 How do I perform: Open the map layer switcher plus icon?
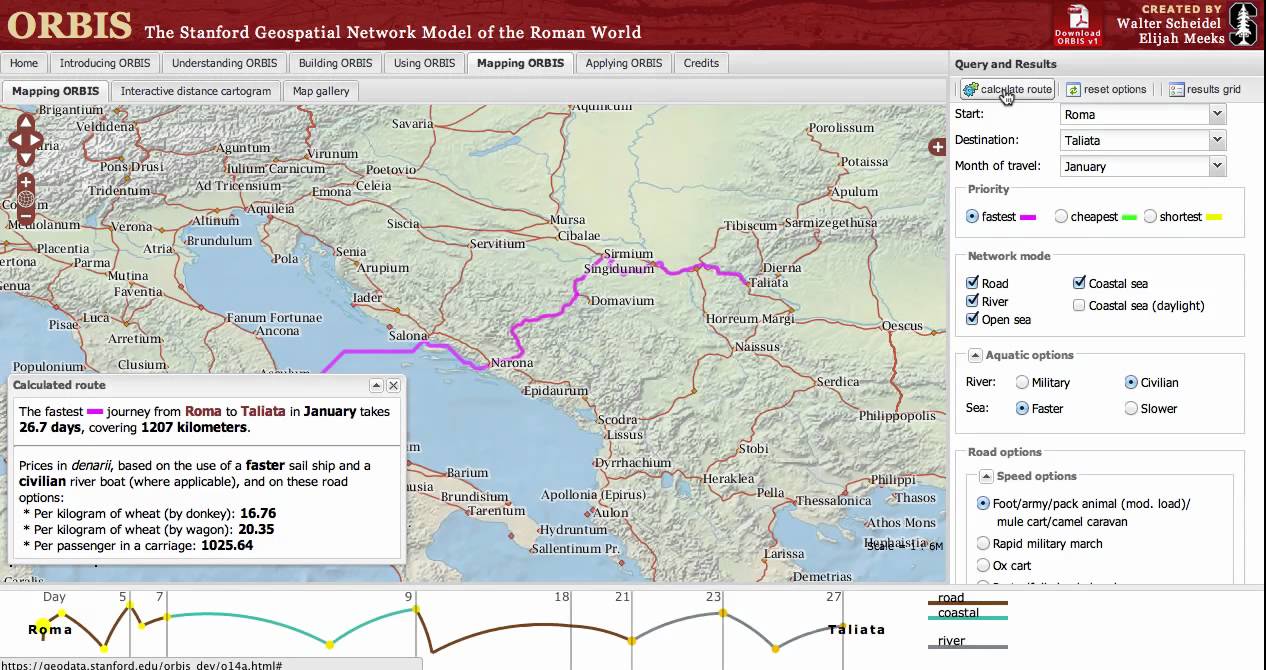coord(937,147)
